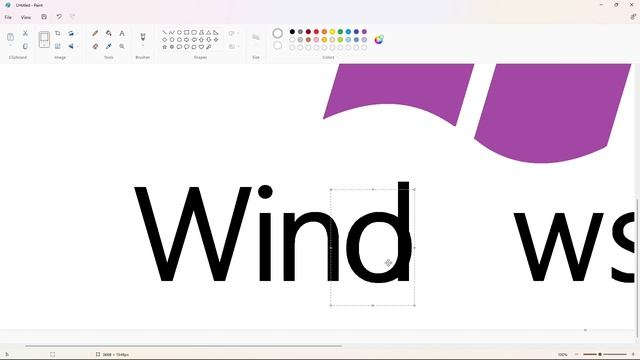This screenshot has height=360, width=640.
Task: Select the Pencil tool
Action: tap(95, 33)
